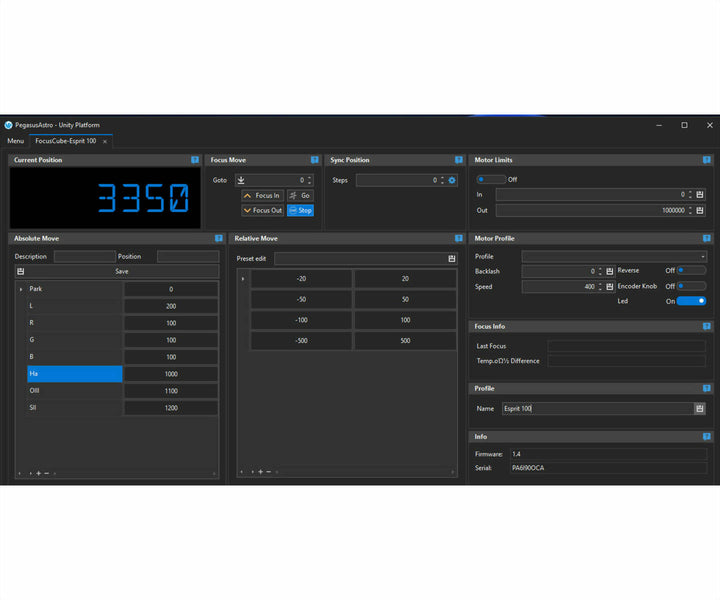Expand the Park row arrow
The width and height of the screenshot is (720, 600).
pyautogui.click(x=21, y=289)
